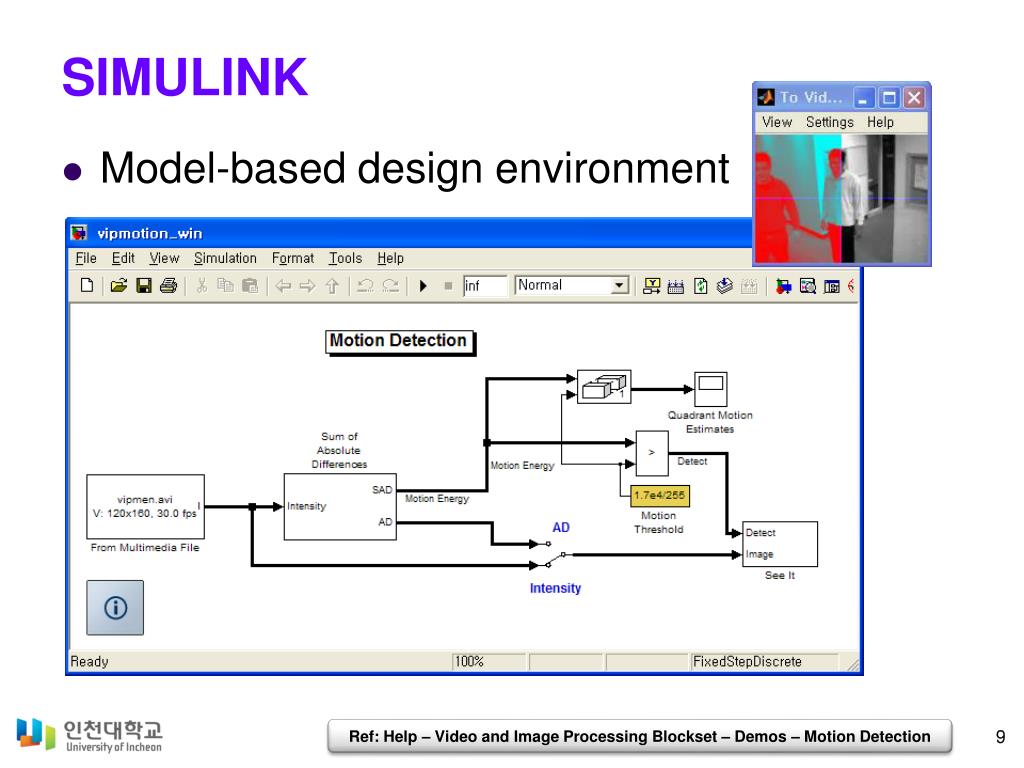This screenshot has width=1024, height=768.
Task: Click the vipmotion_win title bar icon
Action: (79, 232)
